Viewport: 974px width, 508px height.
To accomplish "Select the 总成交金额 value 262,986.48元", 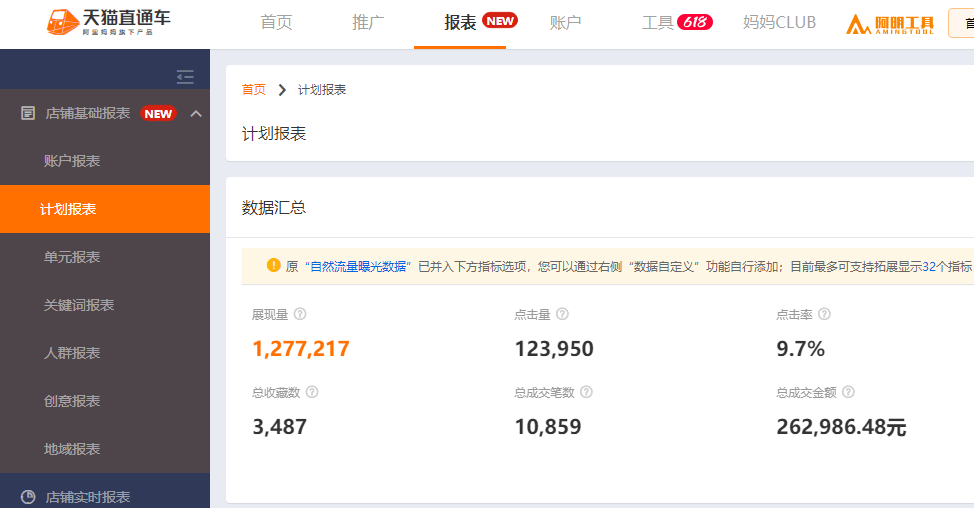I will (x=841, y=427).
